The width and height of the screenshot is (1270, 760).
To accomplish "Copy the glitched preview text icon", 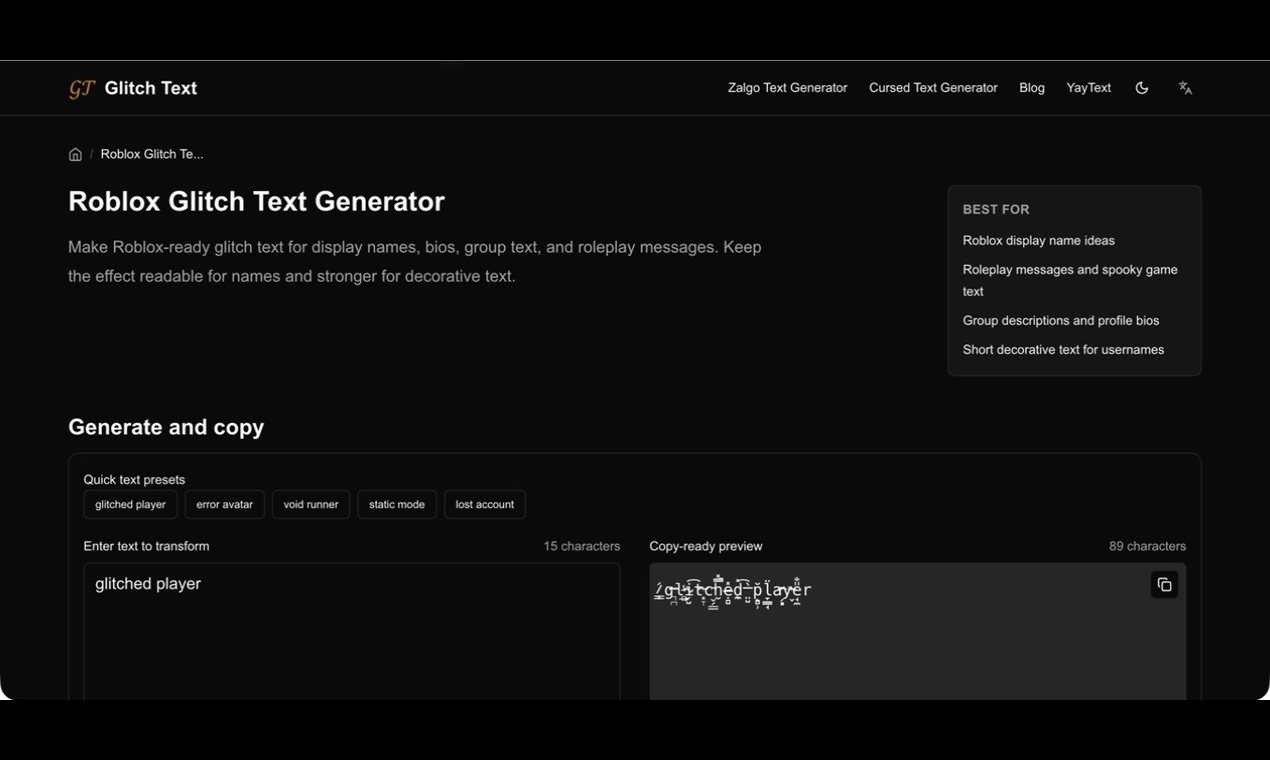I will 1164,585.
